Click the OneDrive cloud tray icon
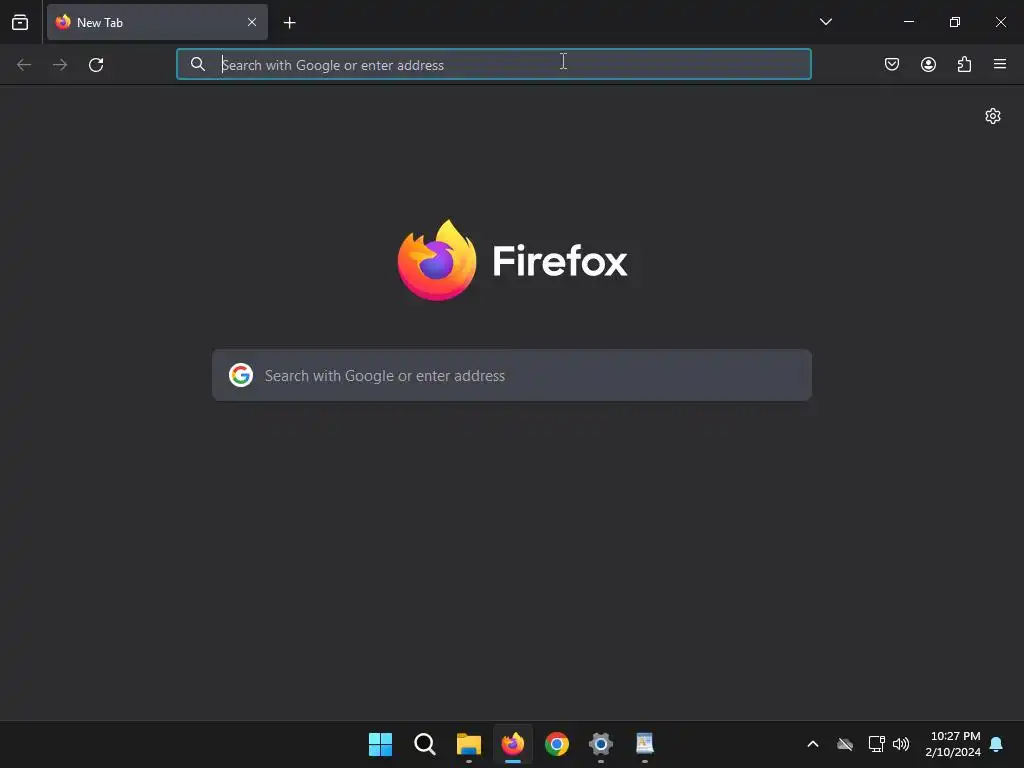The image size is (1024, 768). [845, 744]
